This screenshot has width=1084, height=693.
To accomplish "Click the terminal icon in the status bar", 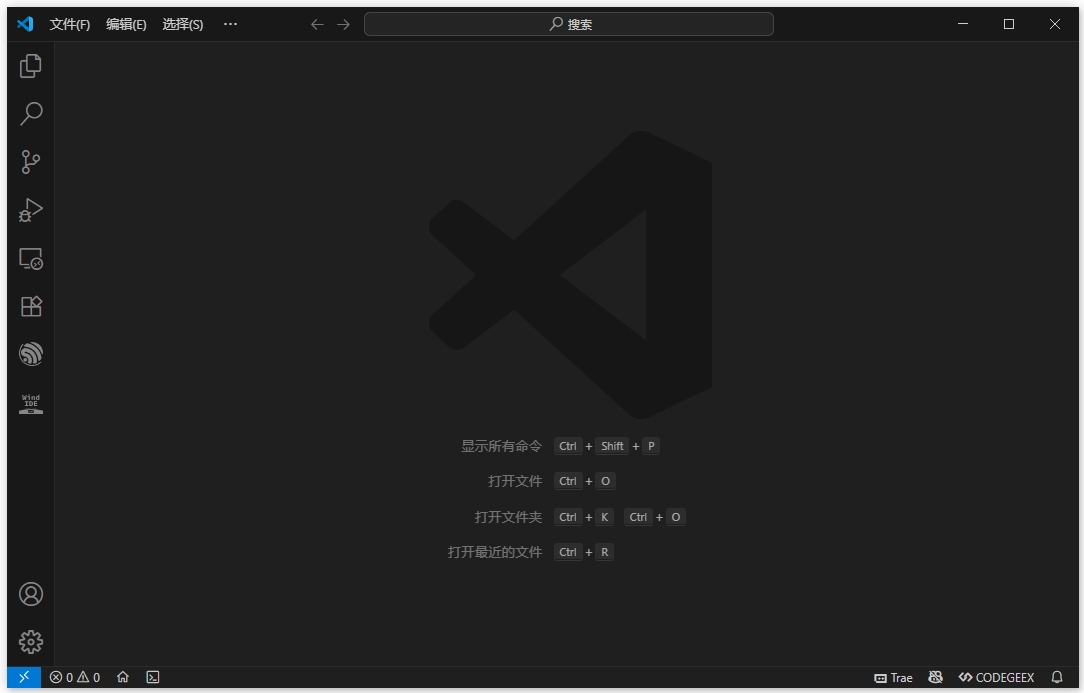I will pos(152,677).
